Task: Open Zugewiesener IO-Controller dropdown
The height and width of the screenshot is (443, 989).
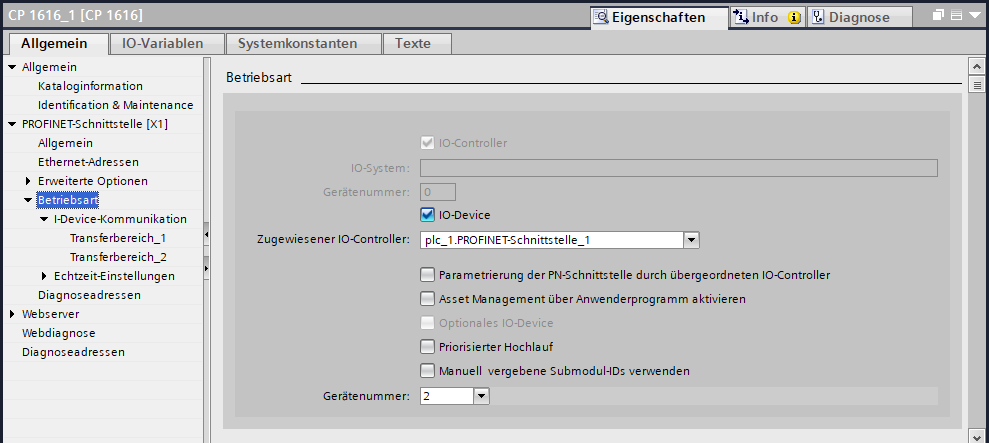Action: [x=691, y=240]
